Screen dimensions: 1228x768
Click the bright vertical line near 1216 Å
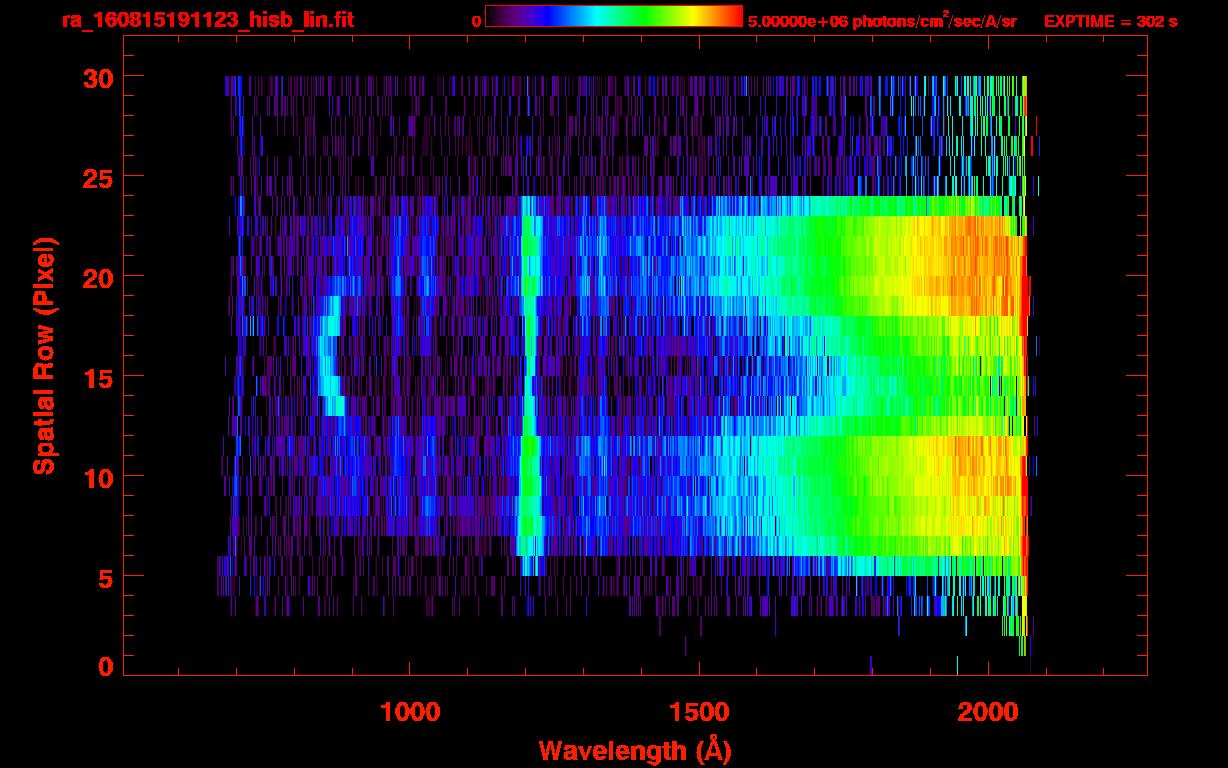(x=530, y=386)
